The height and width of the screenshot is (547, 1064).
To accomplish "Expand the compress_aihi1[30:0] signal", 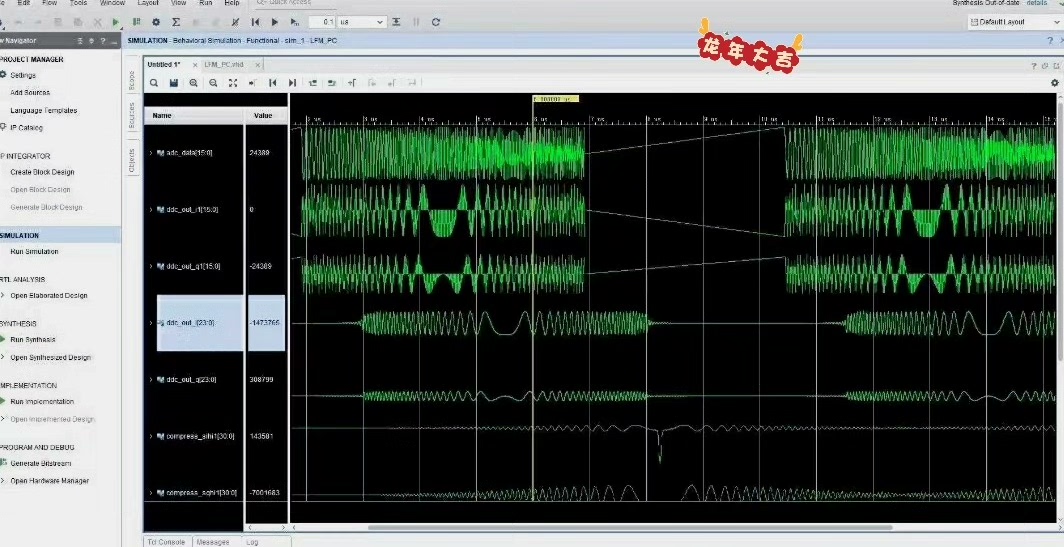I will [x=151, y=436].
